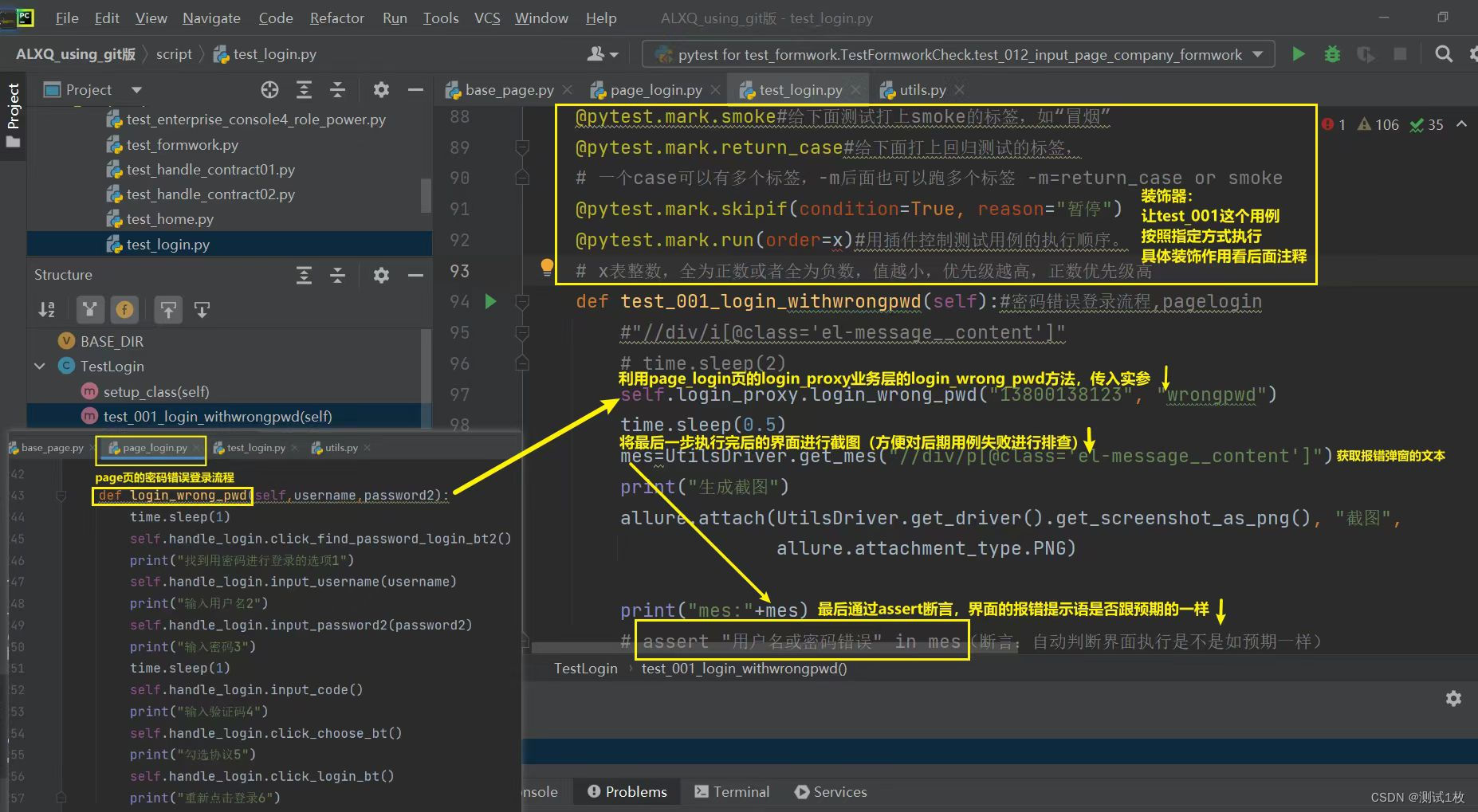View the 106 warnings indicator
The height and width of the screenshot is (812, 1478).
click(x=1378, y=124)
